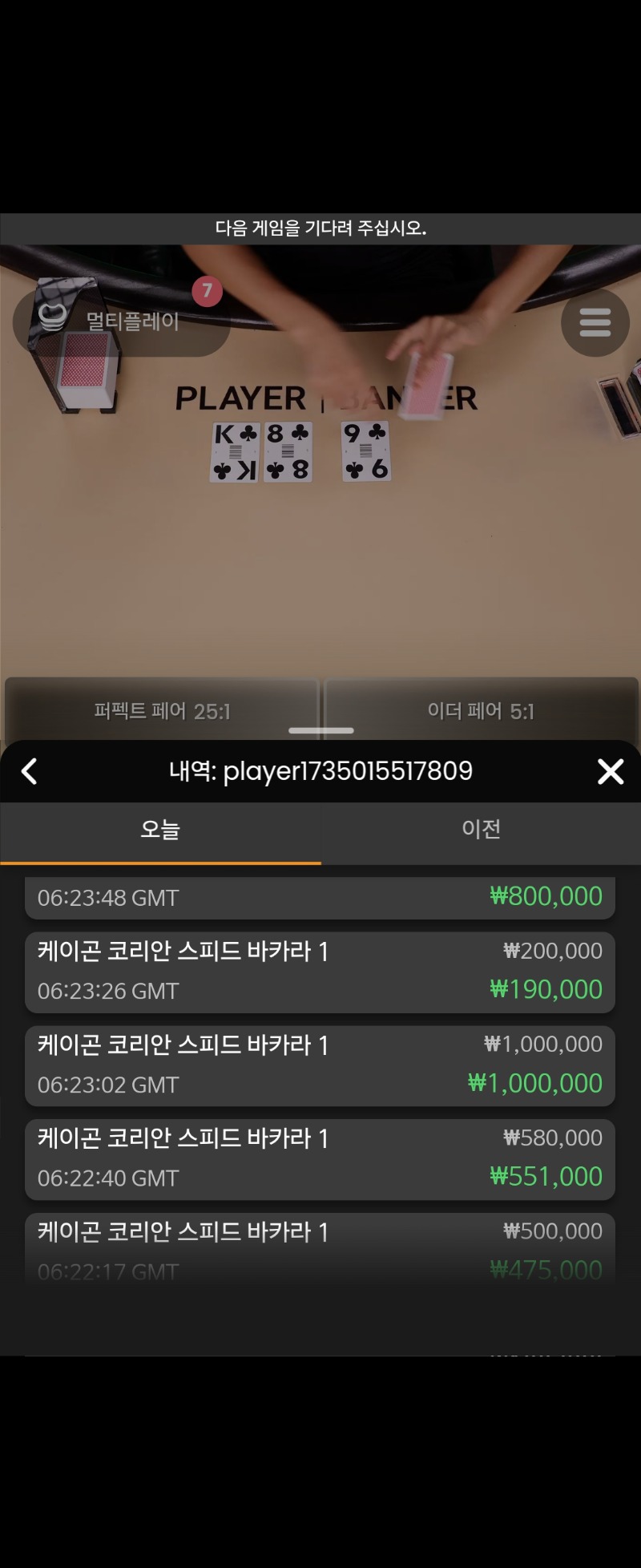Open the 06:23:02 GMT game record
This screenshot has width=641, height=1568.
tap(320, 1065)
